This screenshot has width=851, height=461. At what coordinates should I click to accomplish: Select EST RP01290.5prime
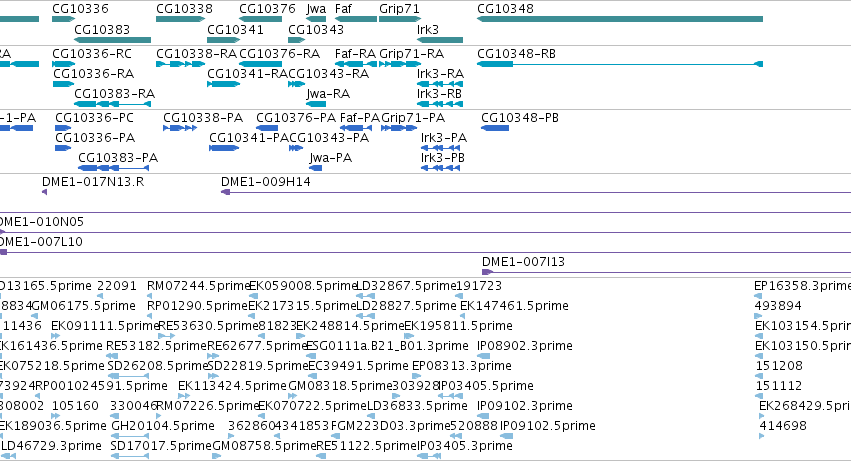(198, 306)
